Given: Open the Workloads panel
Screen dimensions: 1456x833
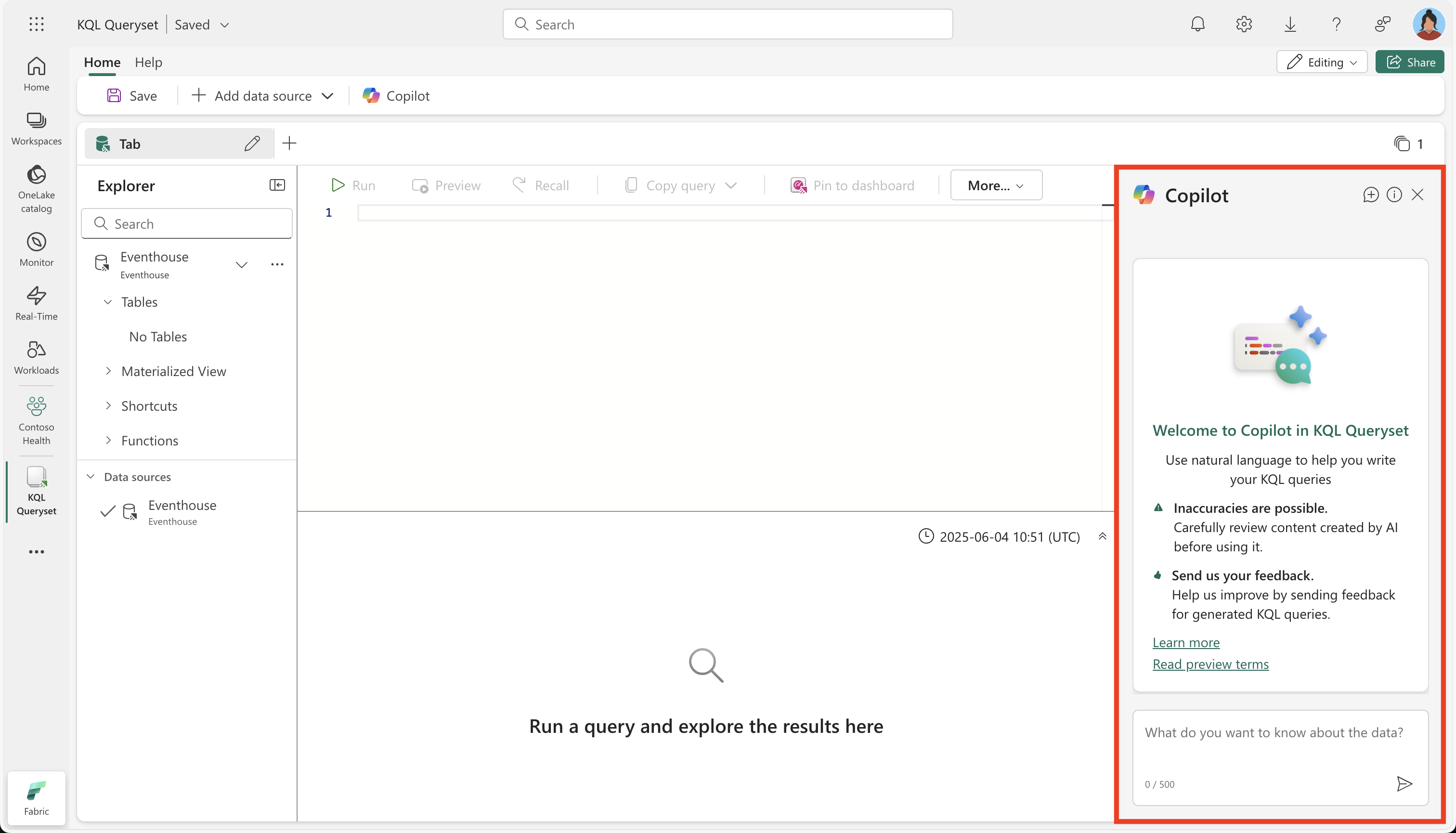Looking at the screenshot, I should pyautogui.click(x=36, y=356).
